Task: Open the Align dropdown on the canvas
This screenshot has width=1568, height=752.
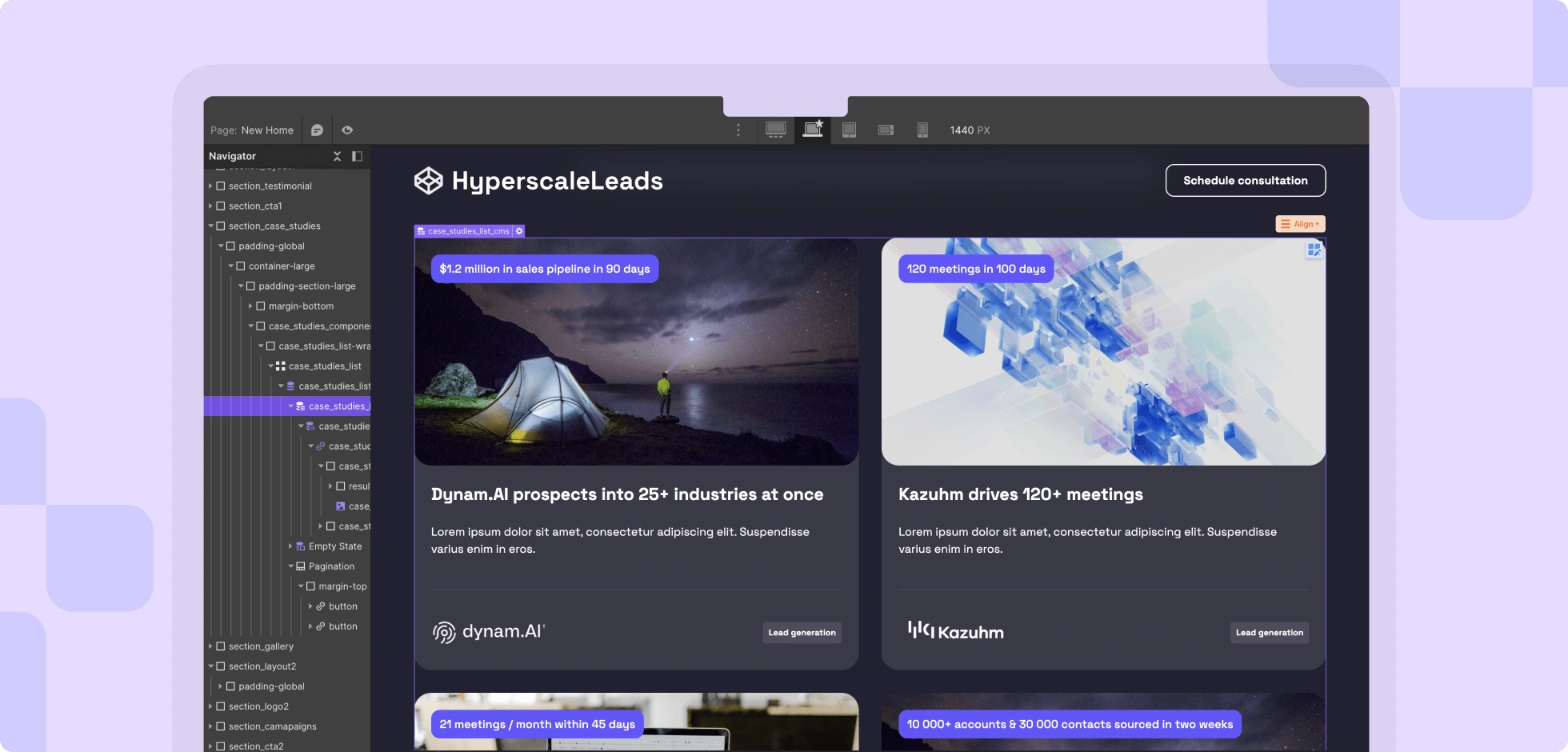Action: 1300,224
